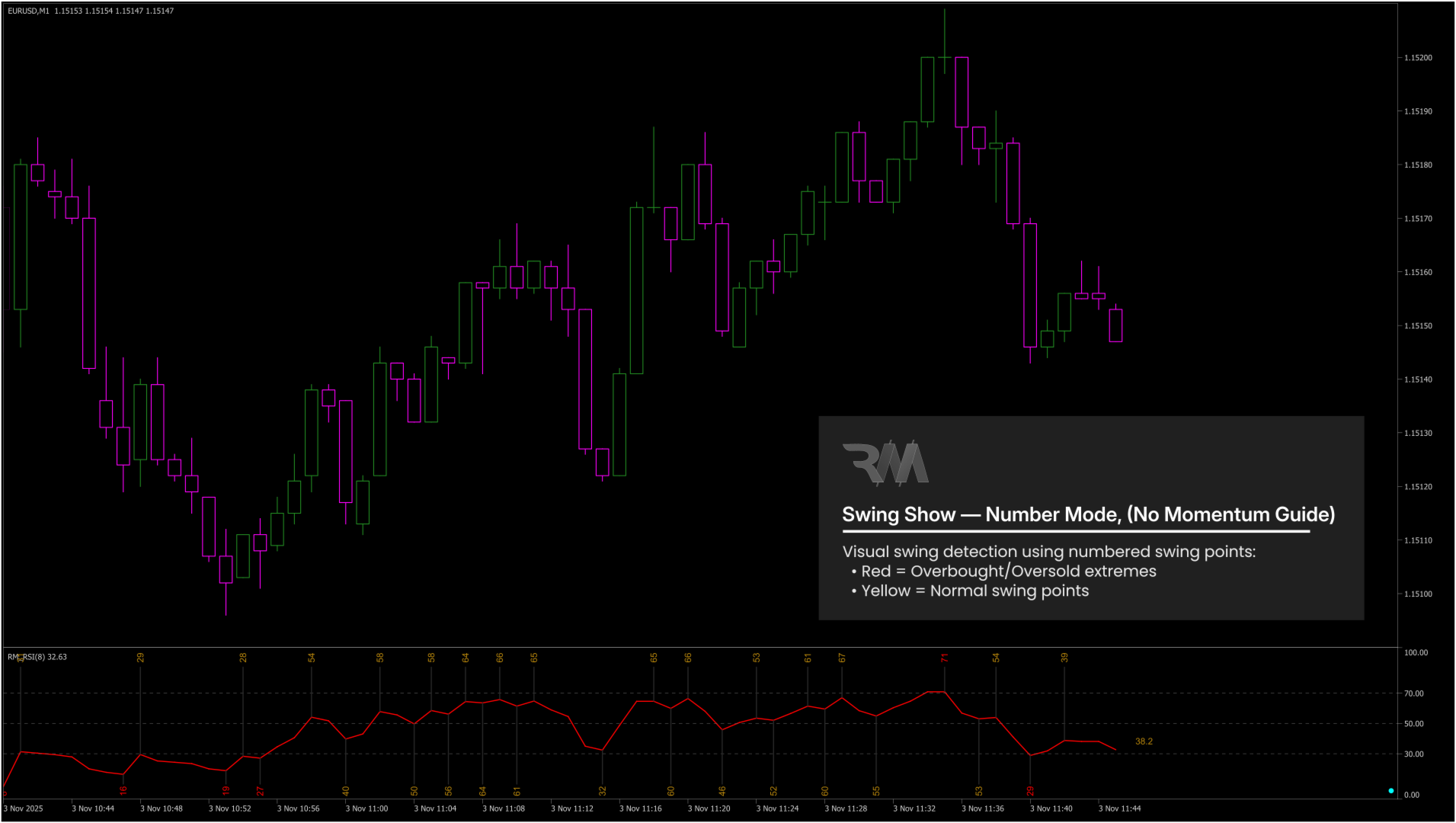The image size is (1456, 823).
Task: Select the 3 Nov 11:44 time label
Action: click(x=1120, y=809)
